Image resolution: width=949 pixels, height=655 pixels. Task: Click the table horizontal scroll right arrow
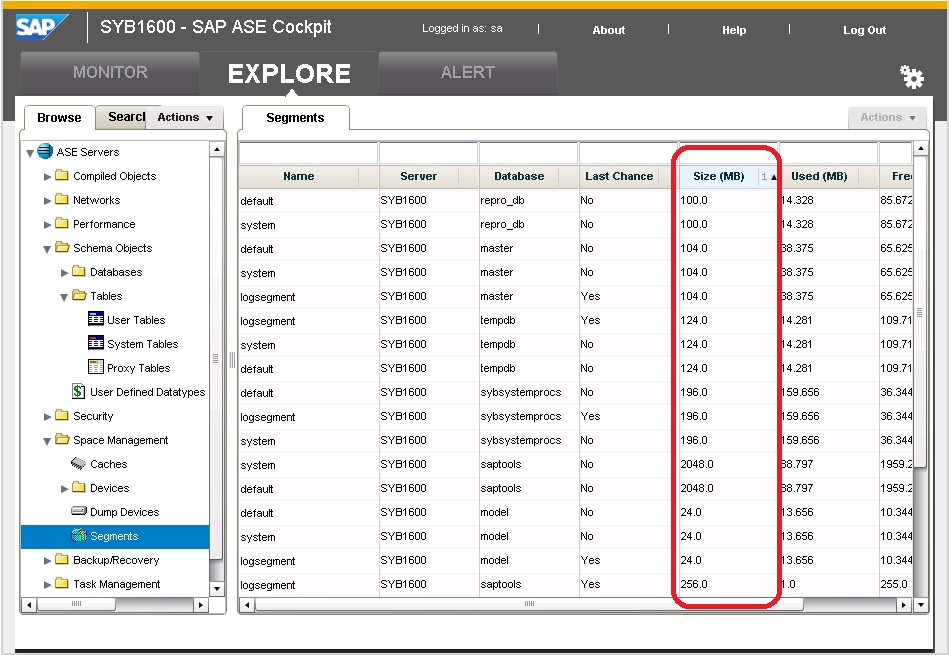click(x=904, y=604)
